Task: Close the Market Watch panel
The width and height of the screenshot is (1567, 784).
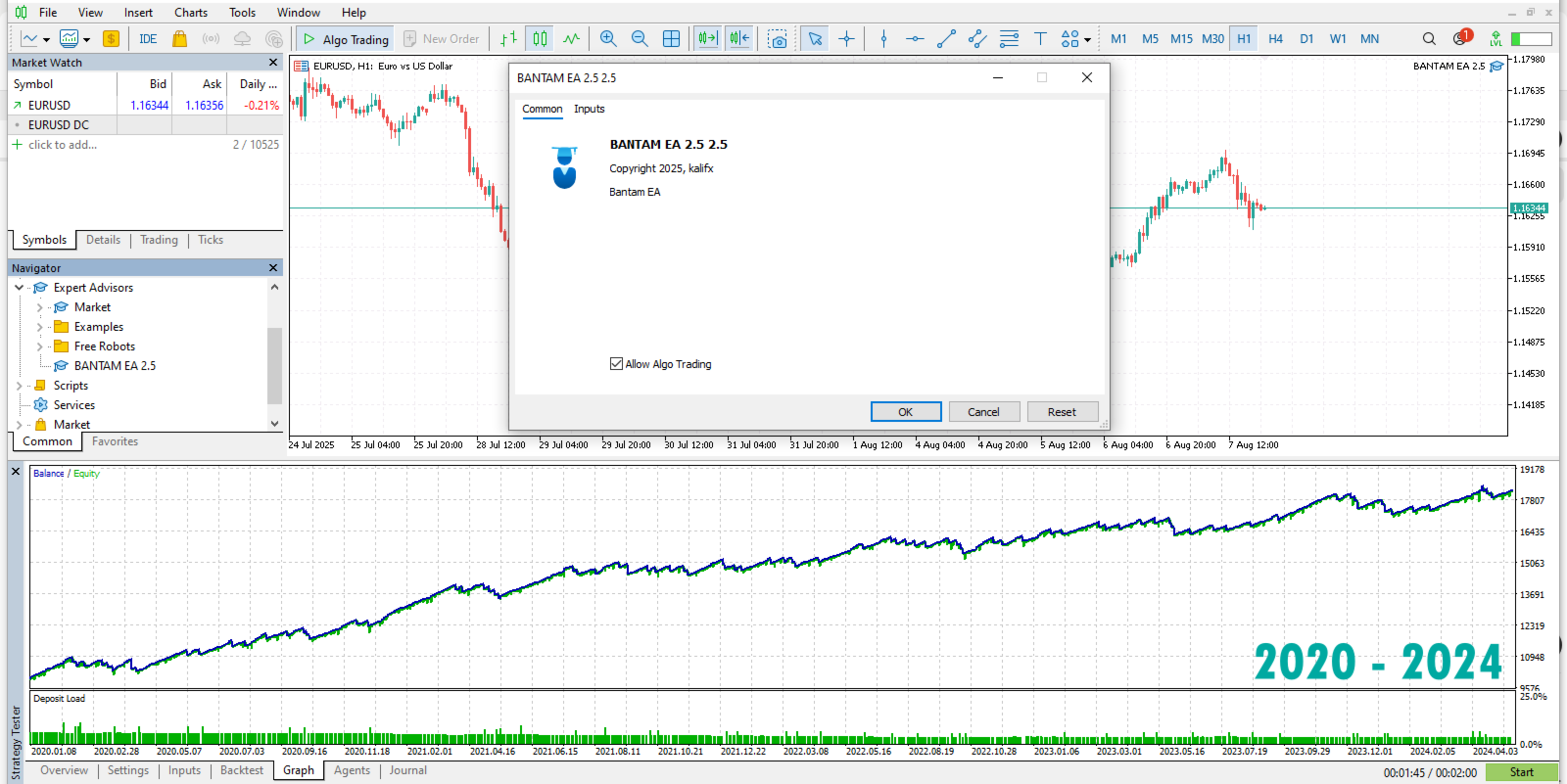Action: 273,63
